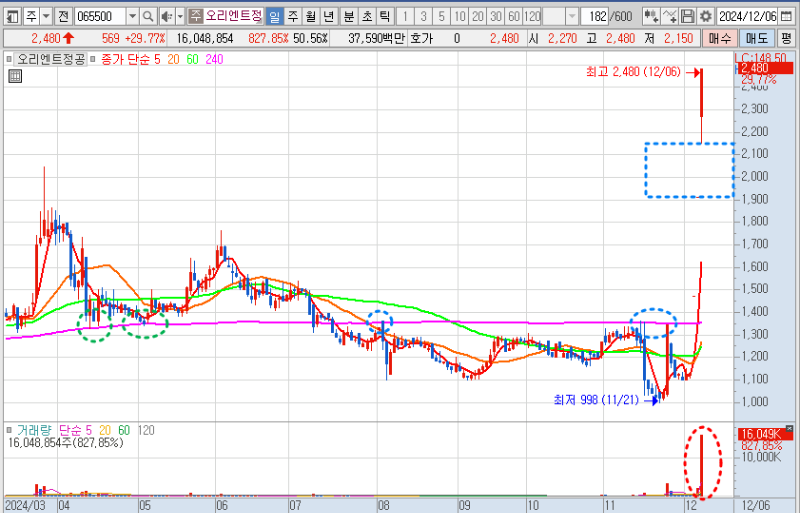The width and height of the screenshot is (800, 513).
Task: Open the custom interval dropdown arrow
Action: tap(572, 17)
